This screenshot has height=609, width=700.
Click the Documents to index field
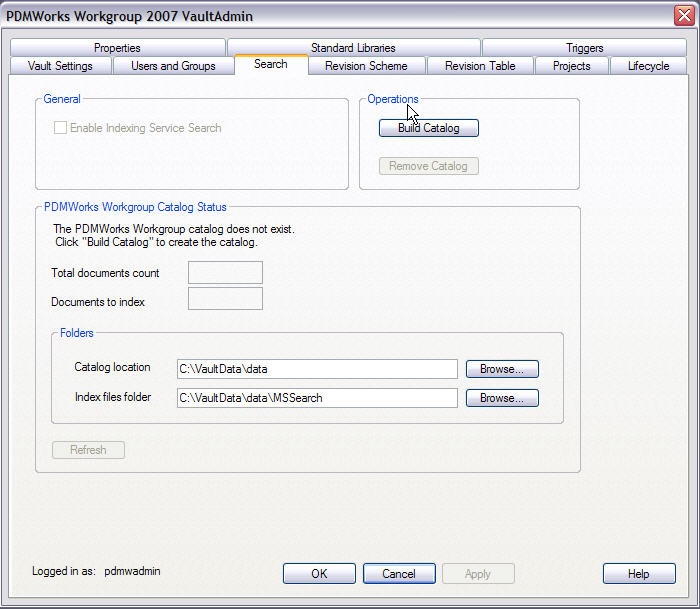click(225, 298)
